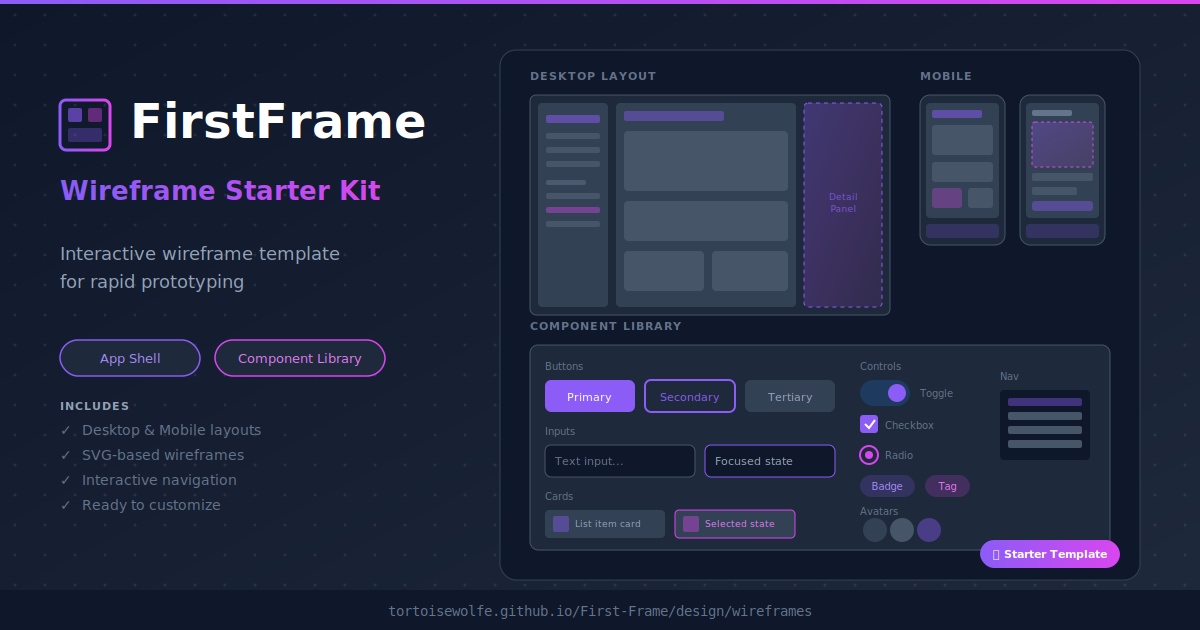Screen dimensions: 1200x630
Task: Switch the Toggle control
Action: pyautogui.click(x=885, y=393)
